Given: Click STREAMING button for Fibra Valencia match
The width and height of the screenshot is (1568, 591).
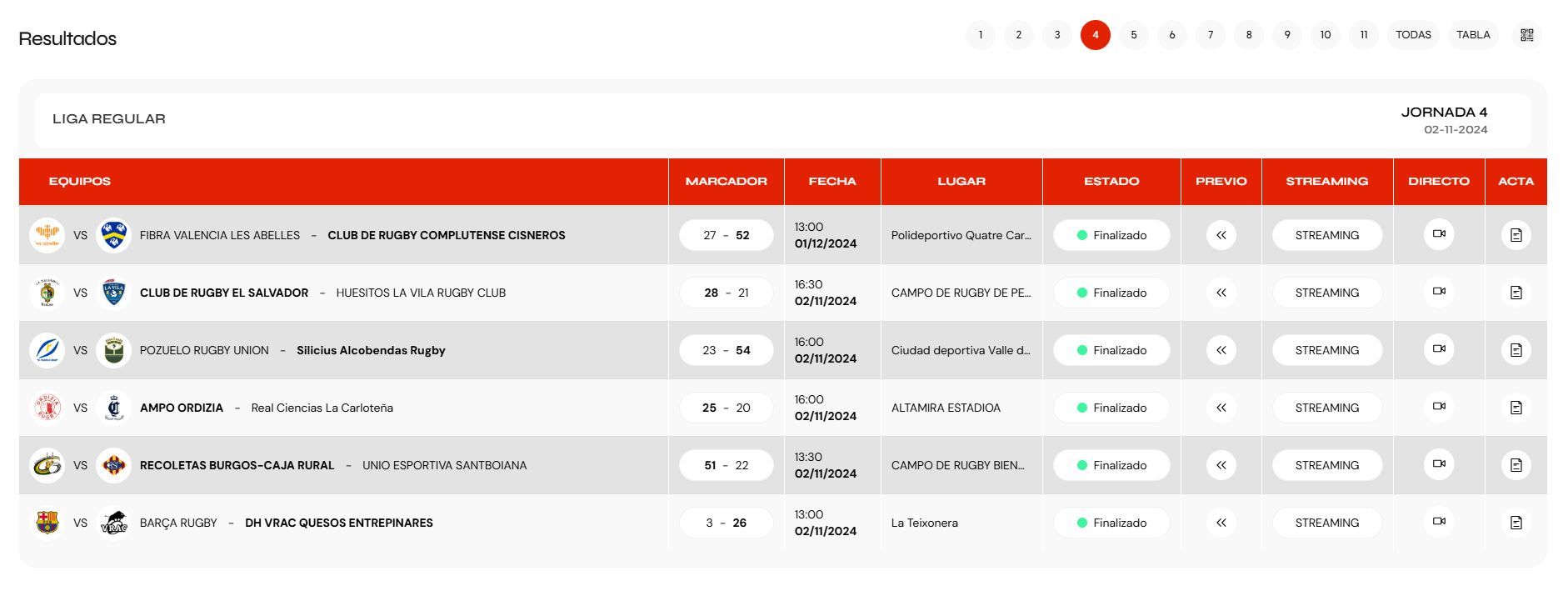Looking at the screenshot, I should tap(1327, 235).
